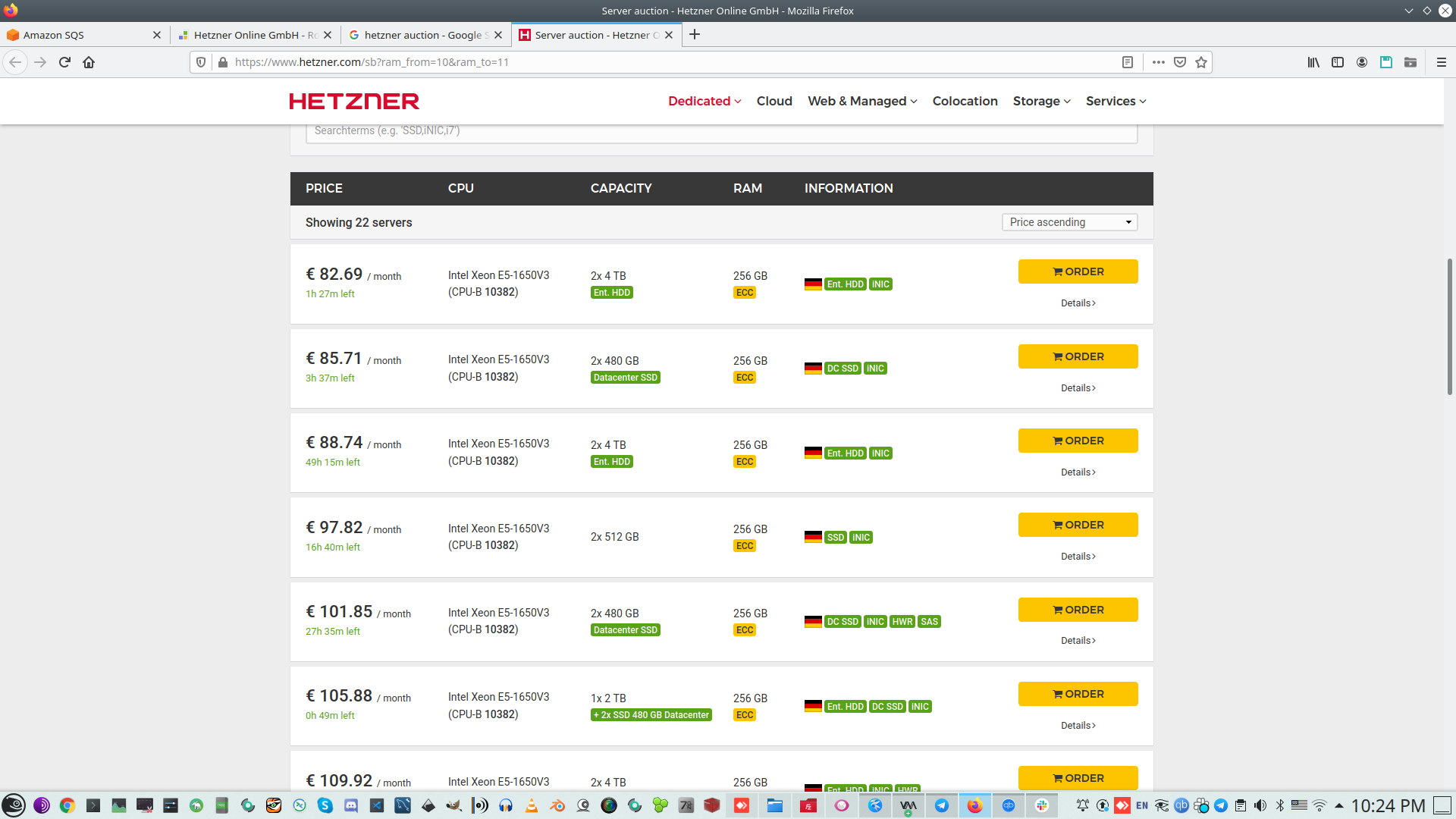The width and height of the screenshot is (1456, 819).
Task: Open the Price ascending sort dropdown
Action: (1069, 222)
